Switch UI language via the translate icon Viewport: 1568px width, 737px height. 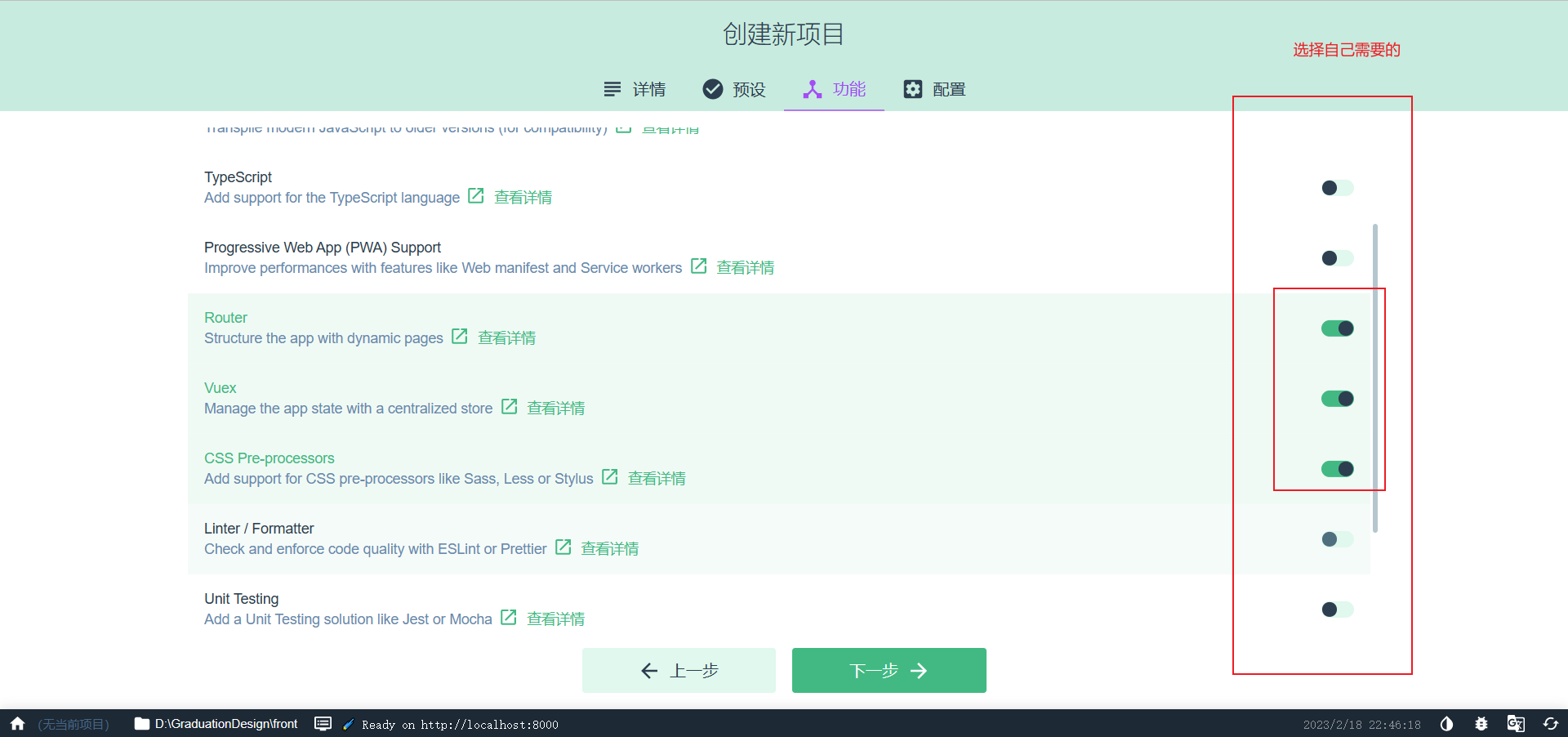(1517, 724)
